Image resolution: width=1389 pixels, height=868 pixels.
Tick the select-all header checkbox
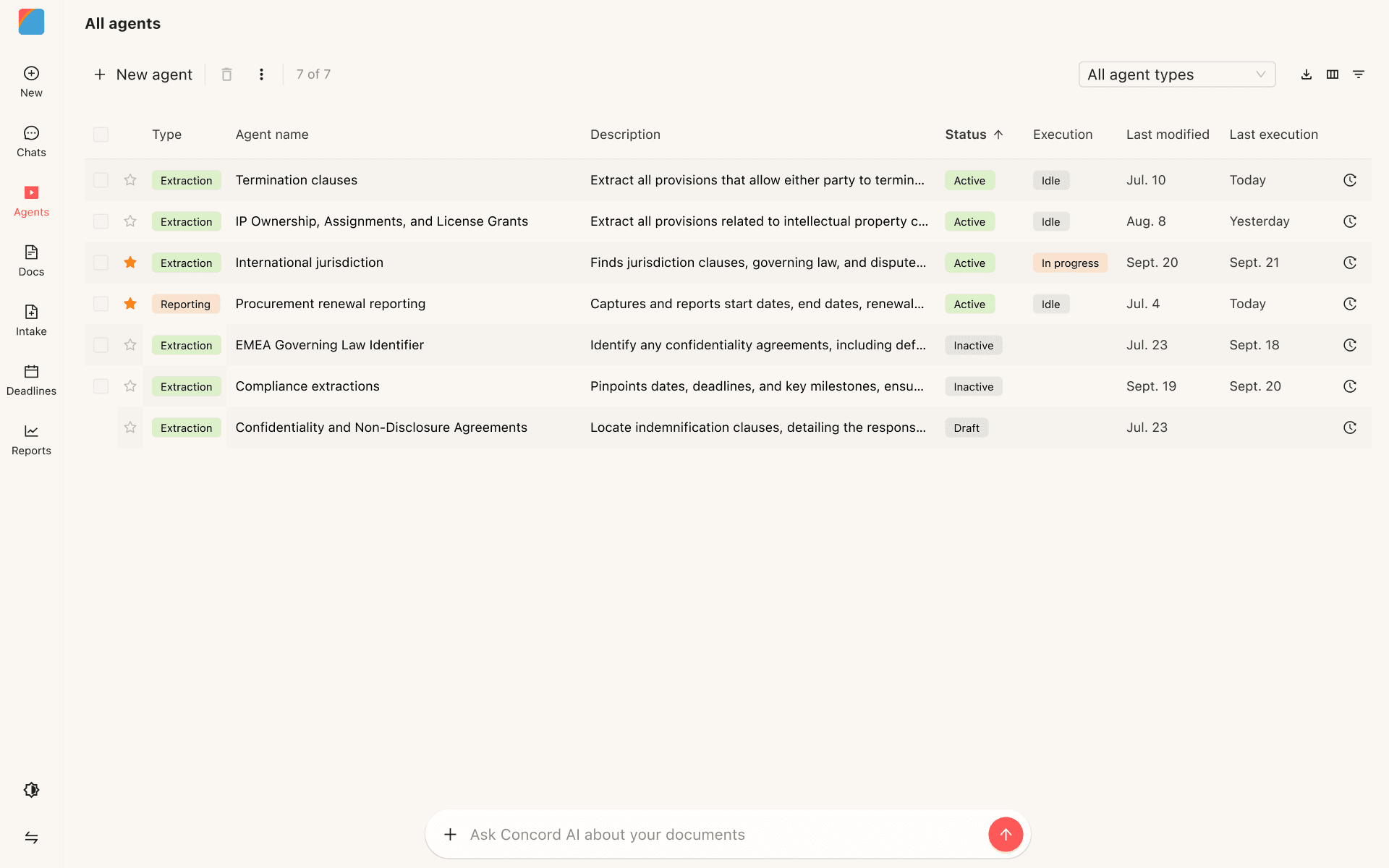tap(101, 135)
